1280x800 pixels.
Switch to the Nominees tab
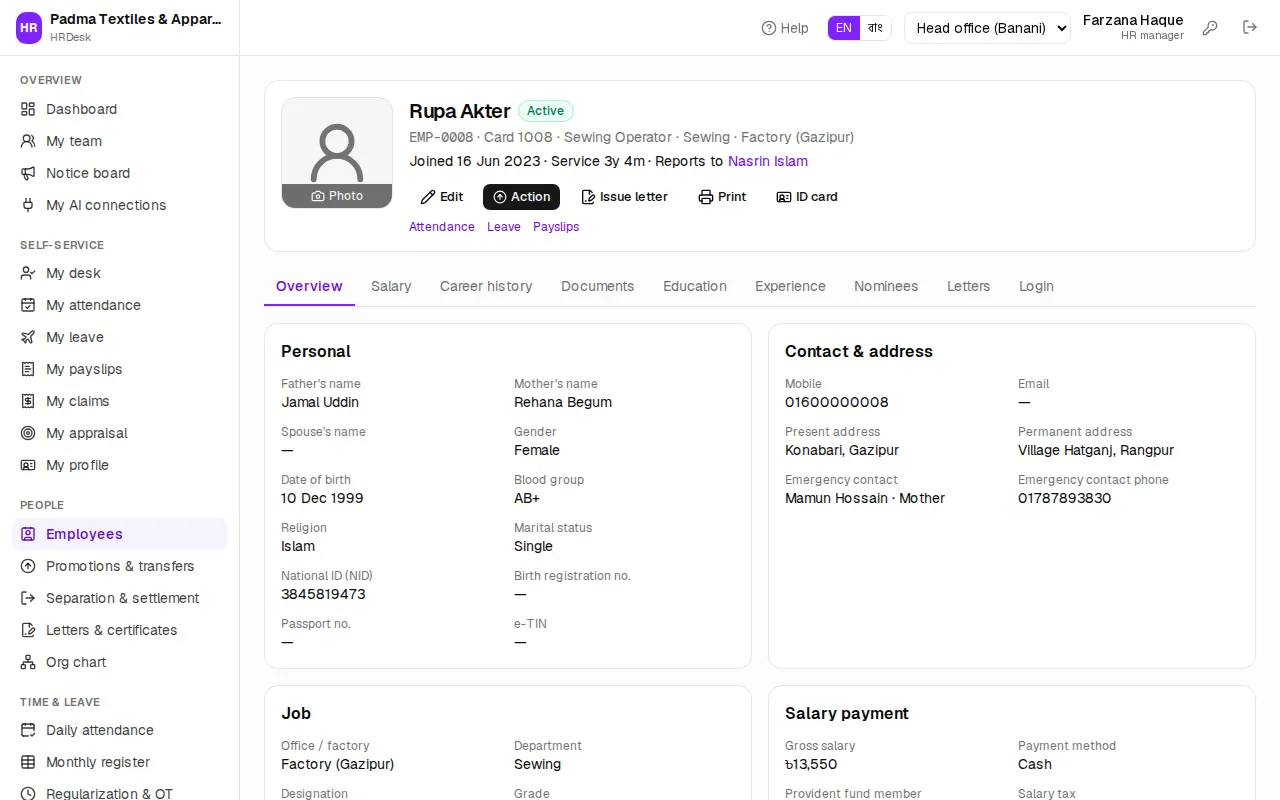click(886, 286)
